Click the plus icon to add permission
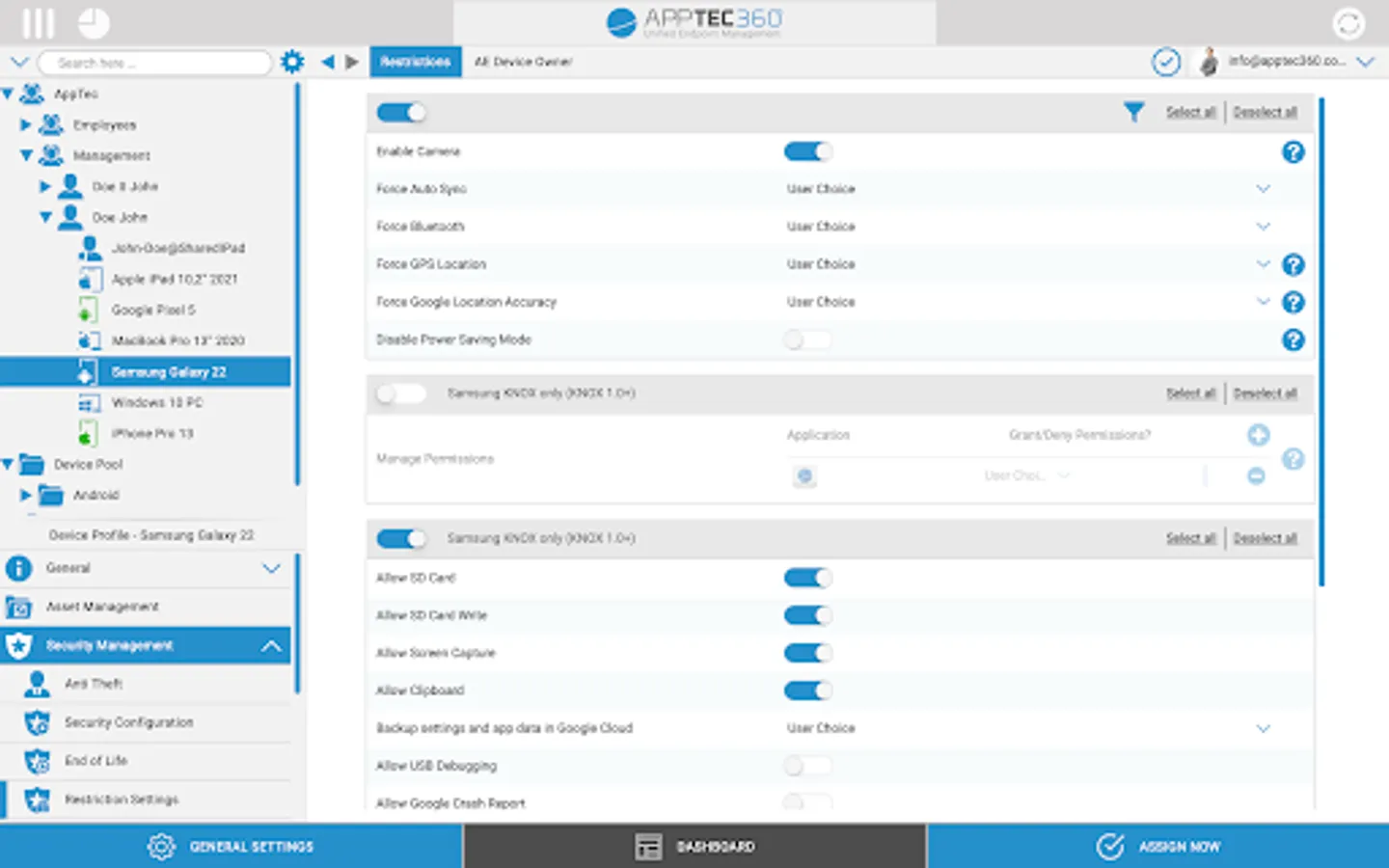 [1258, 435]
